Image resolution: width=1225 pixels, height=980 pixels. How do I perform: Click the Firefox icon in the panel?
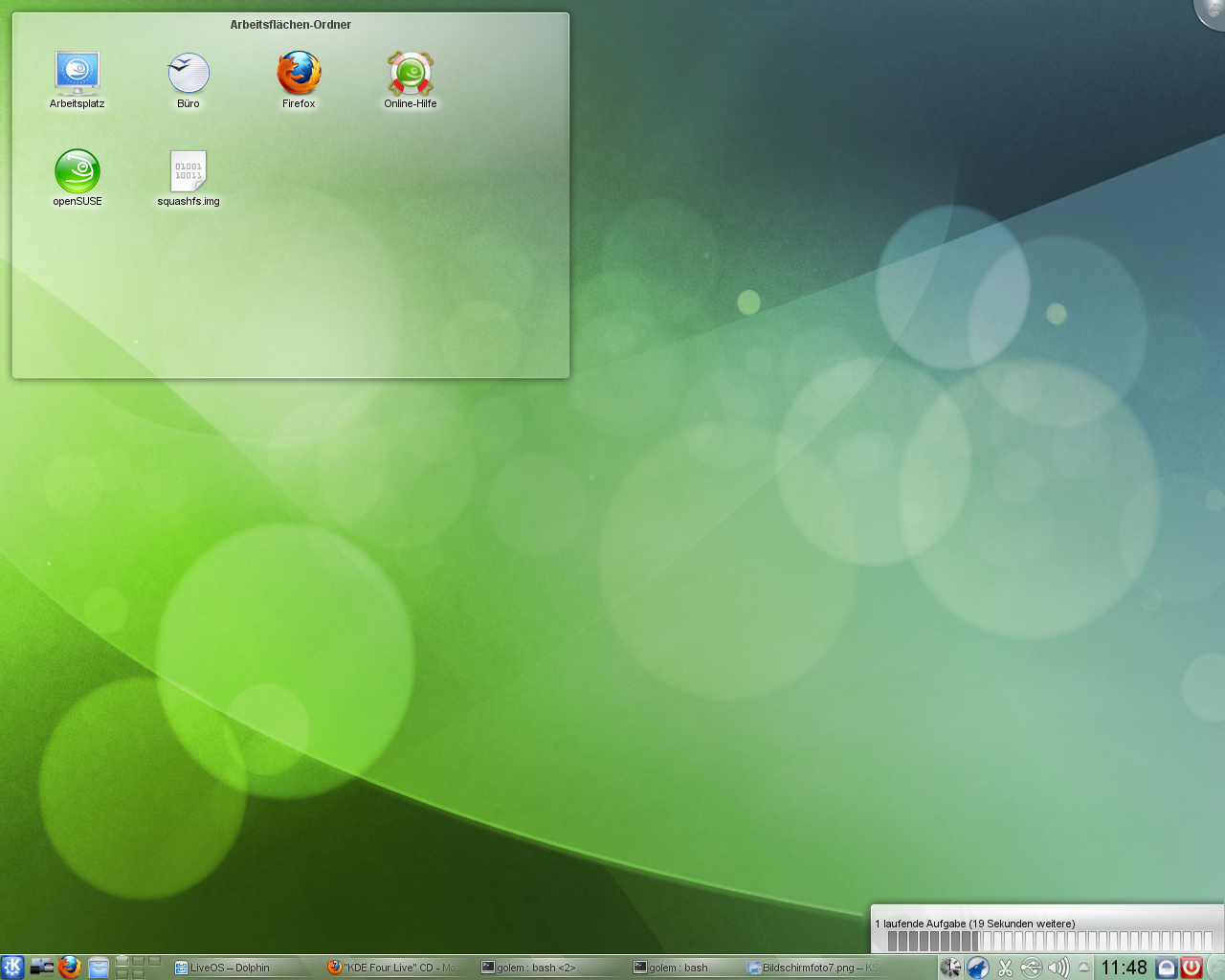(69, 967)
